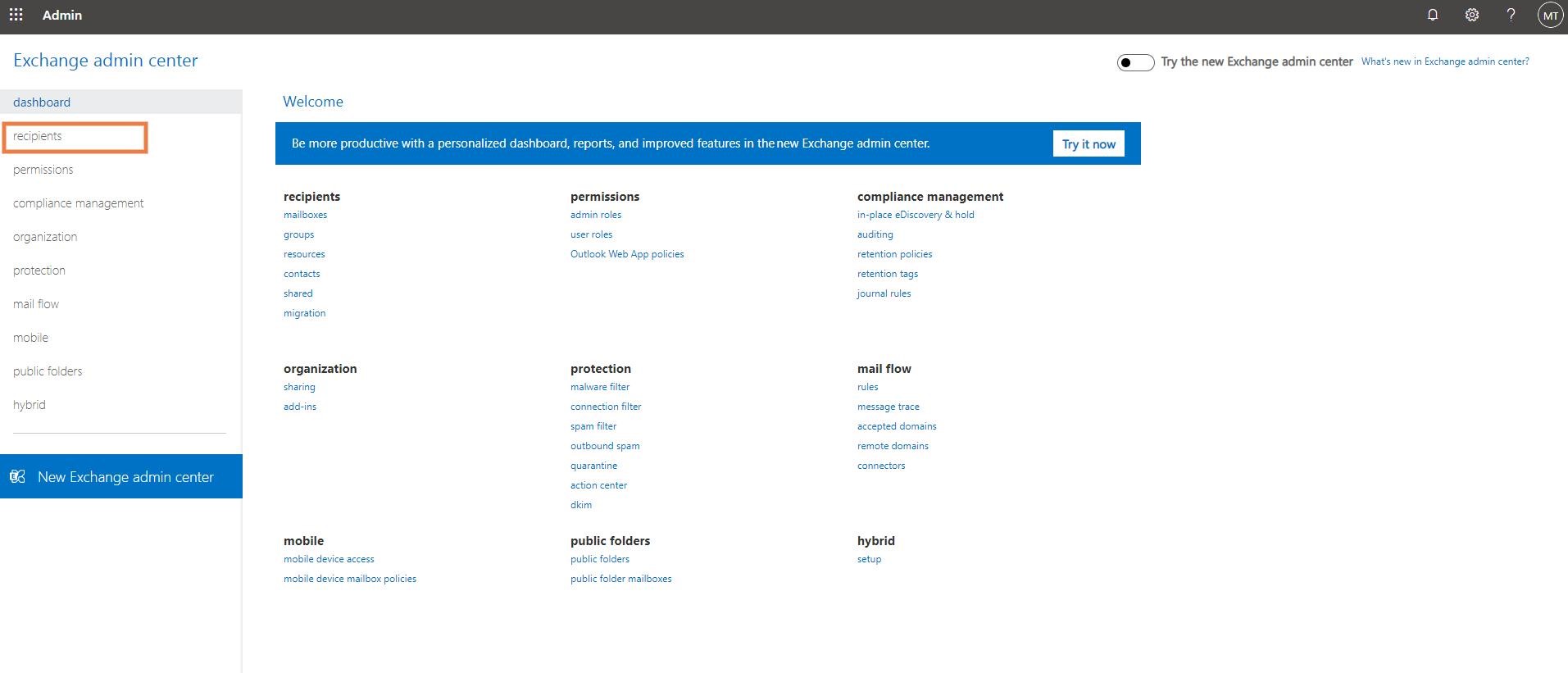Open the sharing link under organization
The height and width of the screenshot is (673, 1568).
pos(299,387)
